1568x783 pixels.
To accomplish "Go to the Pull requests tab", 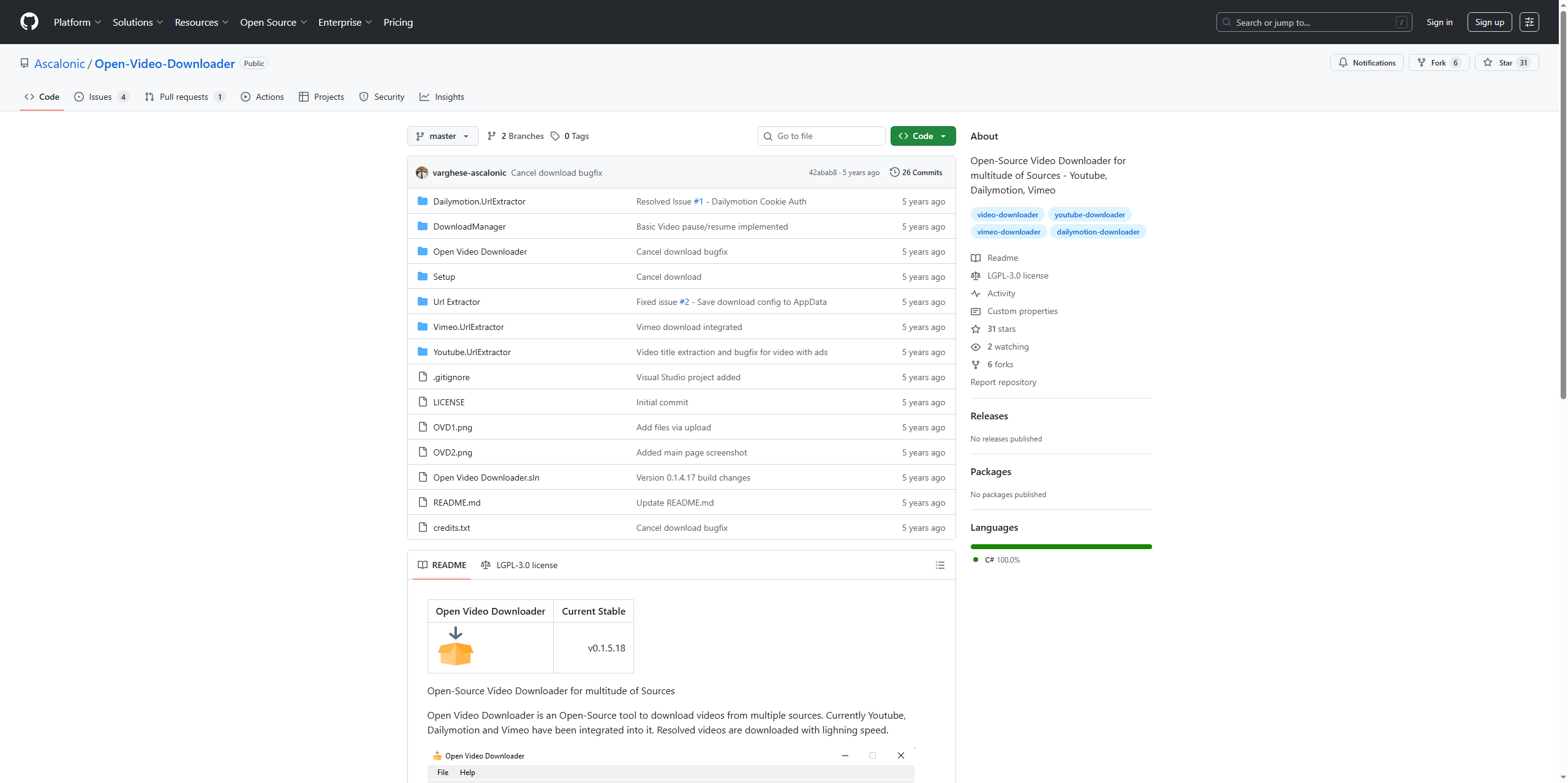I will [184, 97].
